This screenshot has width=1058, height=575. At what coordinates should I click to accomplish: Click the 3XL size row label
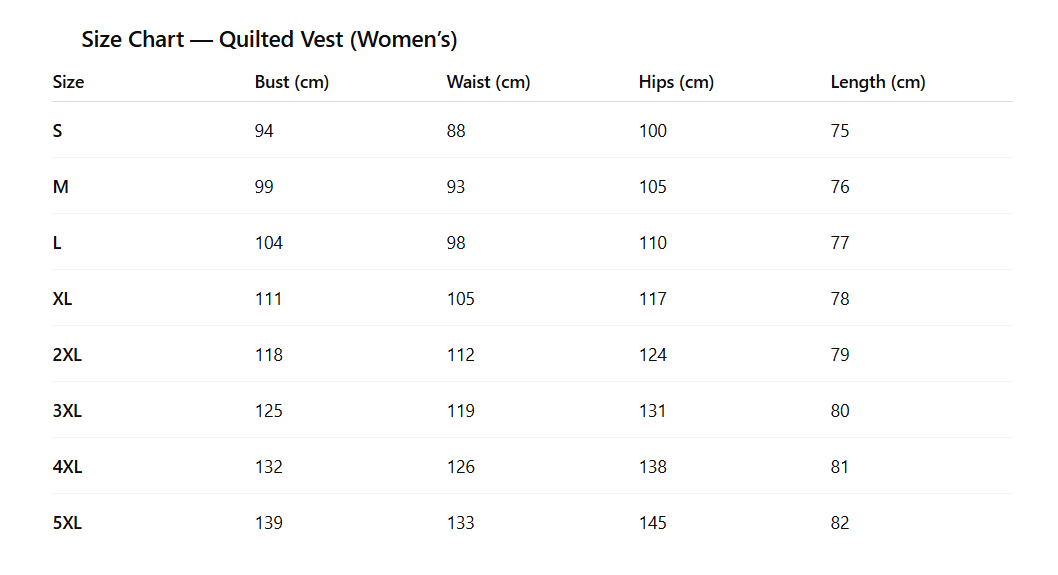coord(67,411)
